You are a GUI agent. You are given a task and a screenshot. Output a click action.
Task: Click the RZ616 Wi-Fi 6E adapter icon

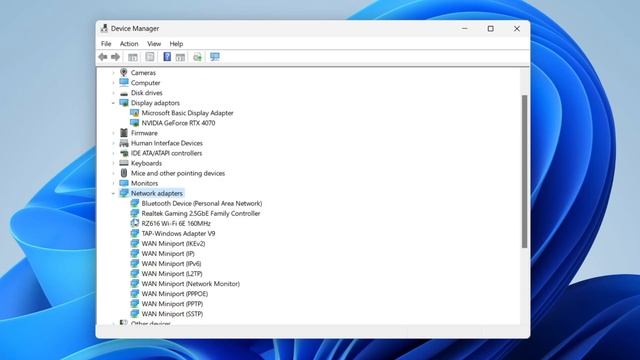click(x=134, y=223)
